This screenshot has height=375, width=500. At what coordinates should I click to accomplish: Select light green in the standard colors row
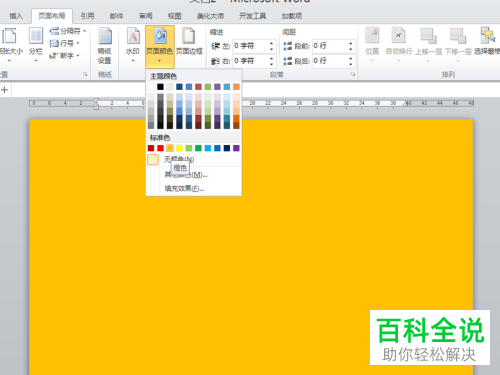point(189,148)
